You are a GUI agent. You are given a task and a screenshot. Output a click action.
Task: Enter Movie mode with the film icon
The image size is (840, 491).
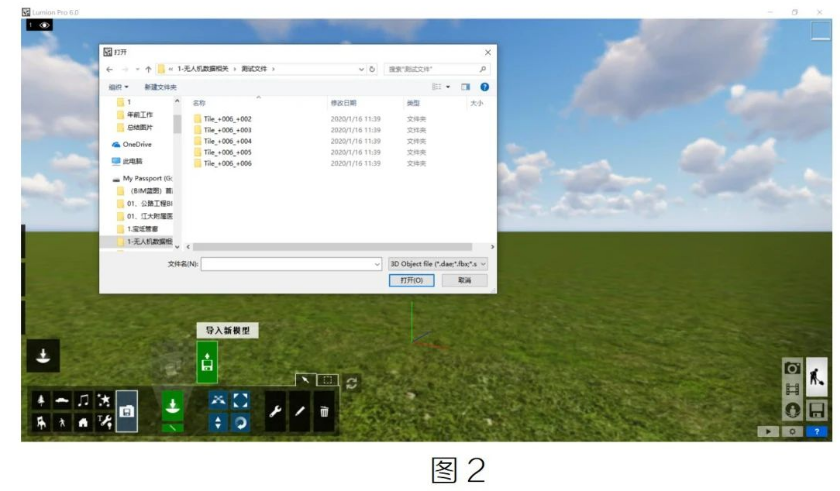click(792, 389)
